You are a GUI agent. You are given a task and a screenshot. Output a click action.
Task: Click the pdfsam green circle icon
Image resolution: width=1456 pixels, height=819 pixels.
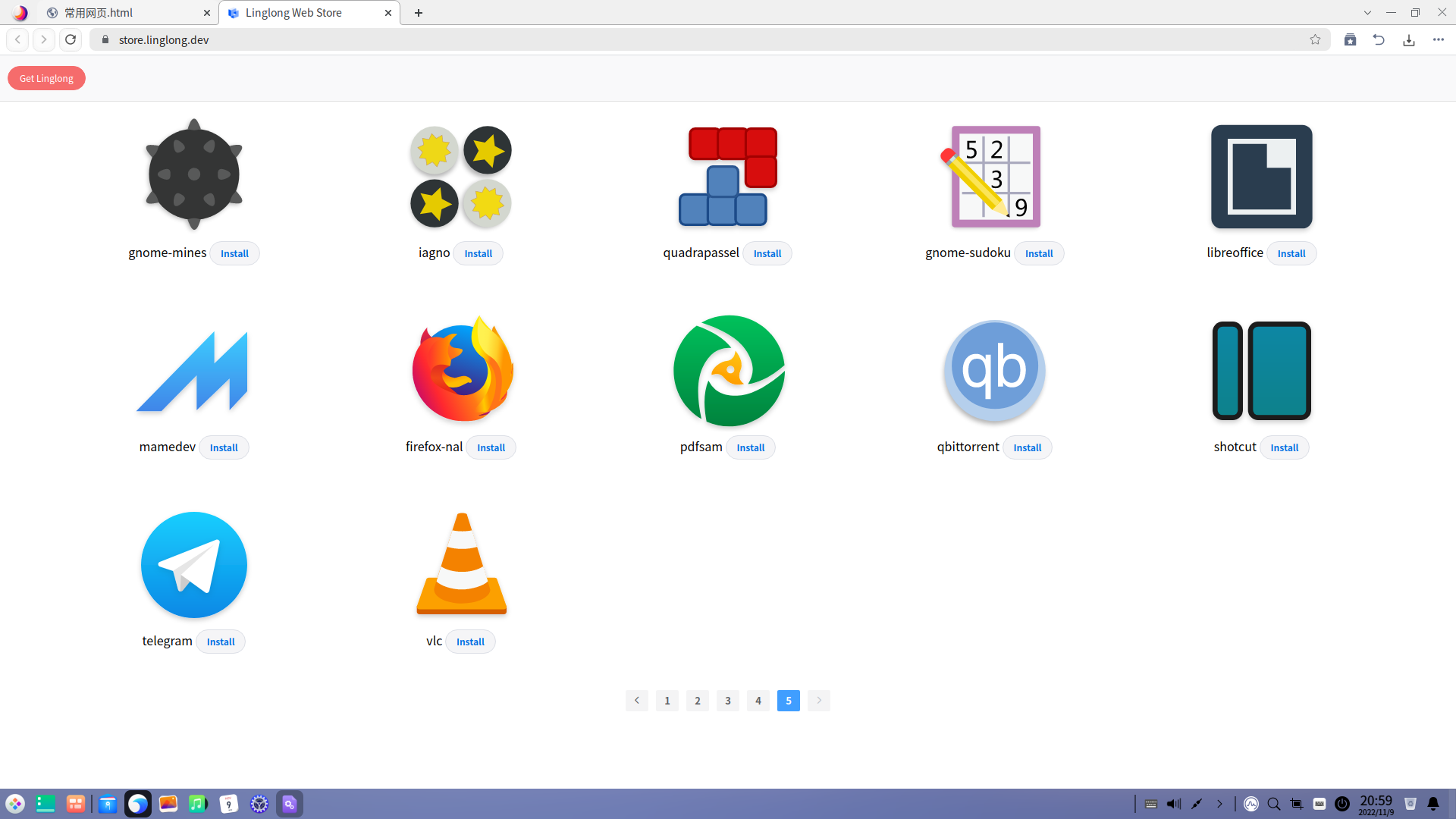[729, 370]
